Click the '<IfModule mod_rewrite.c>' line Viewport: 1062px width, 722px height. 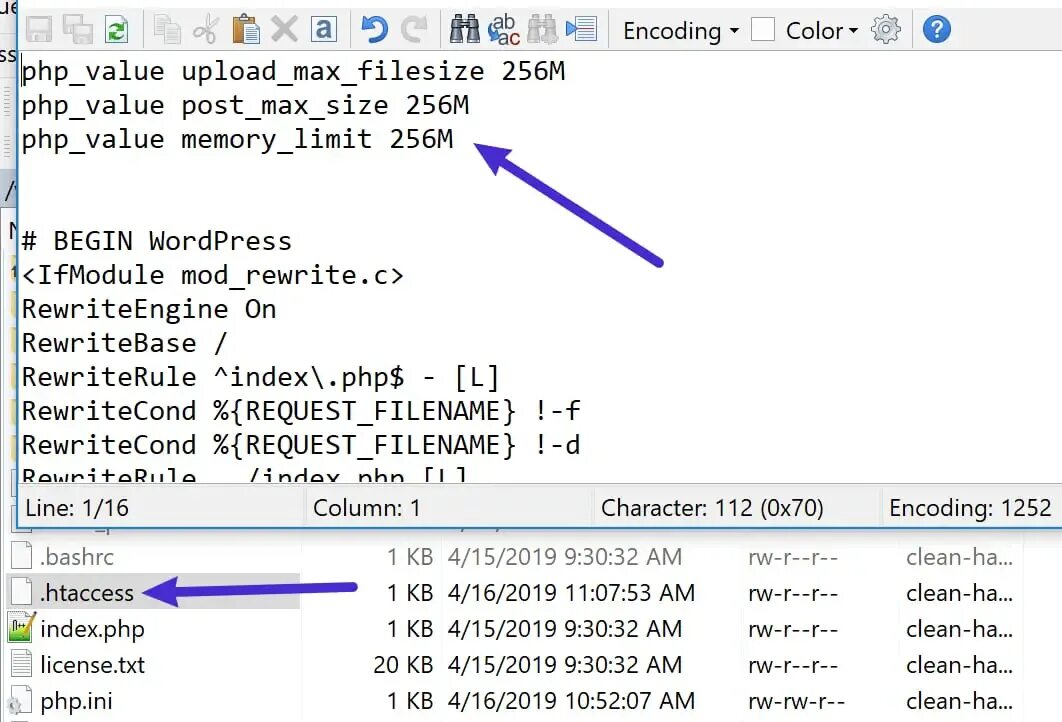pos(213,275)
